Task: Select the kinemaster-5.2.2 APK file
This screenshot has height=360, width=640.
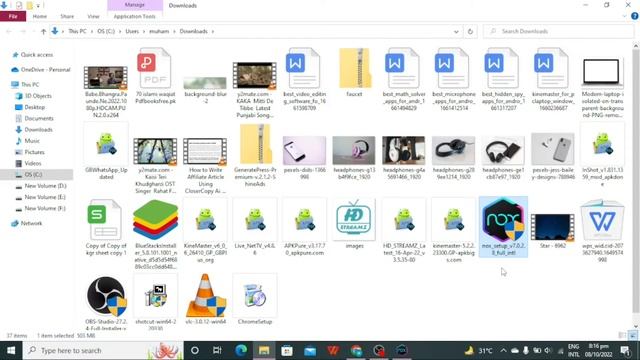Action: point(453,231)
